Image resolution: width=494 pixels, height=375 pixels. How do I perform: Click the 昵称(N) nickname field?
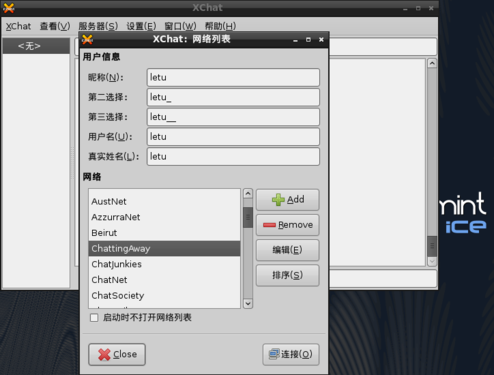tap(233, 77)
